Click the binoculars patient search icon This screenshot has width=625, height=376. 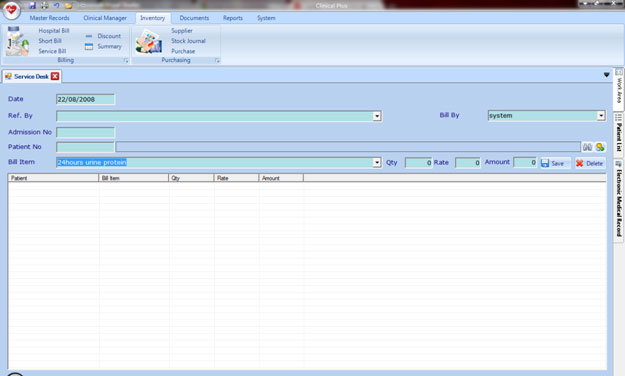coord(587,147)
